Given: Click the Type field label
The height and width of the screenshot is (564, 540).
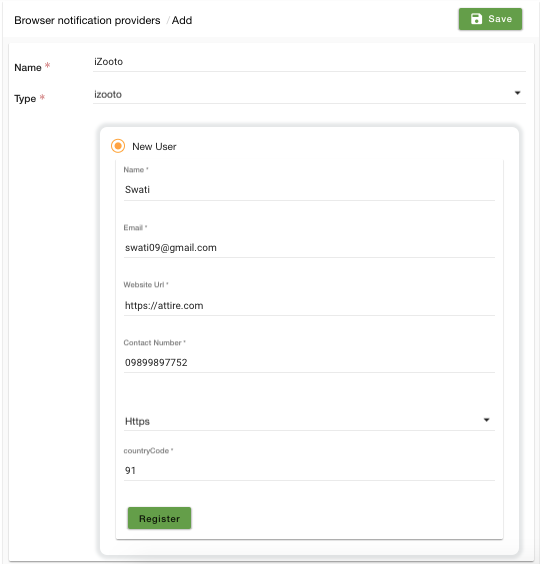Looking at the screenshot, I should click(25, 99).
